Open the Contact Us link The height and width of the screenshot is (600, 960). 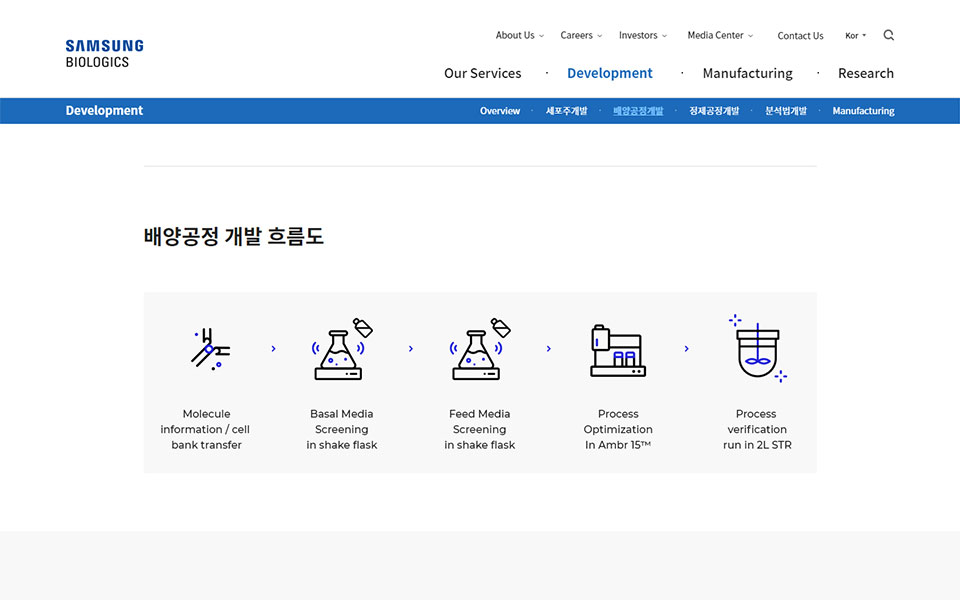click(800, 36)
